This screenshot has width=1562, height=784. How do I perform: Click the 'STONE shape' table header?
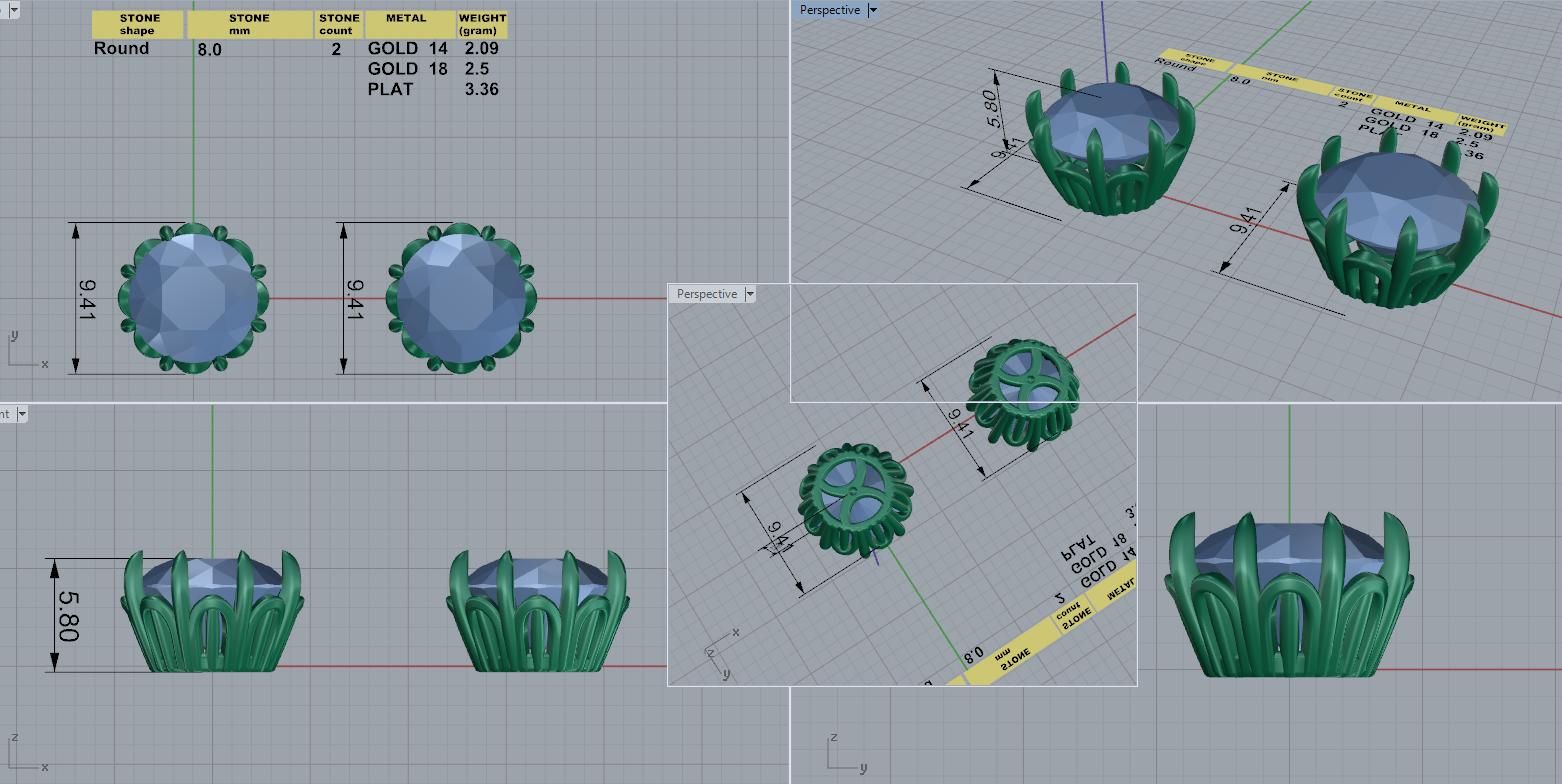(138, 25)
